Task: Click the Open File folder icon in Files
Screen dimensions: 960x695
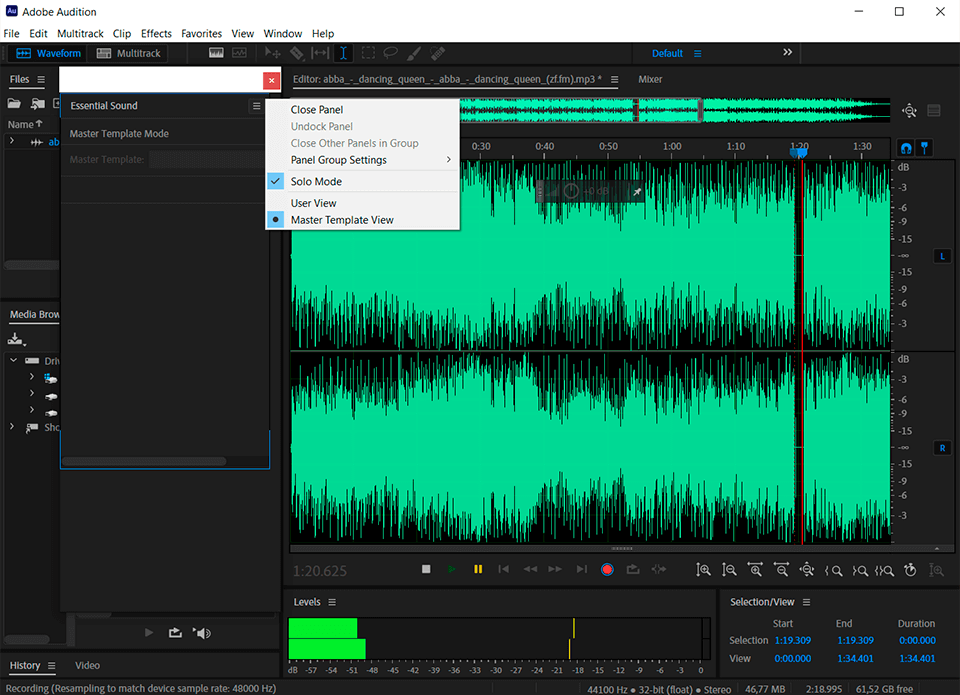Action: (15, 103)
